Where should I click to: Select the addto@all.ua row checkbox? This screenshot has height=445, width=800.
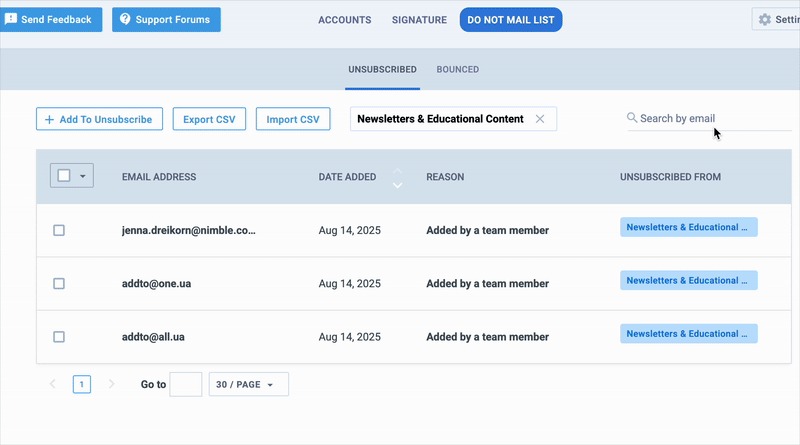pyautogui.click(x=59, y=337)
